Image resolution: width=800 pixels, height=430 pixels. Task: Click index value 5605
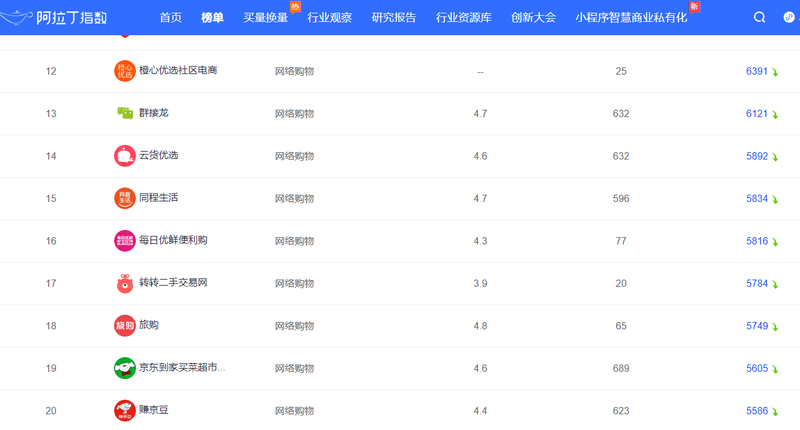coord(757,368)
